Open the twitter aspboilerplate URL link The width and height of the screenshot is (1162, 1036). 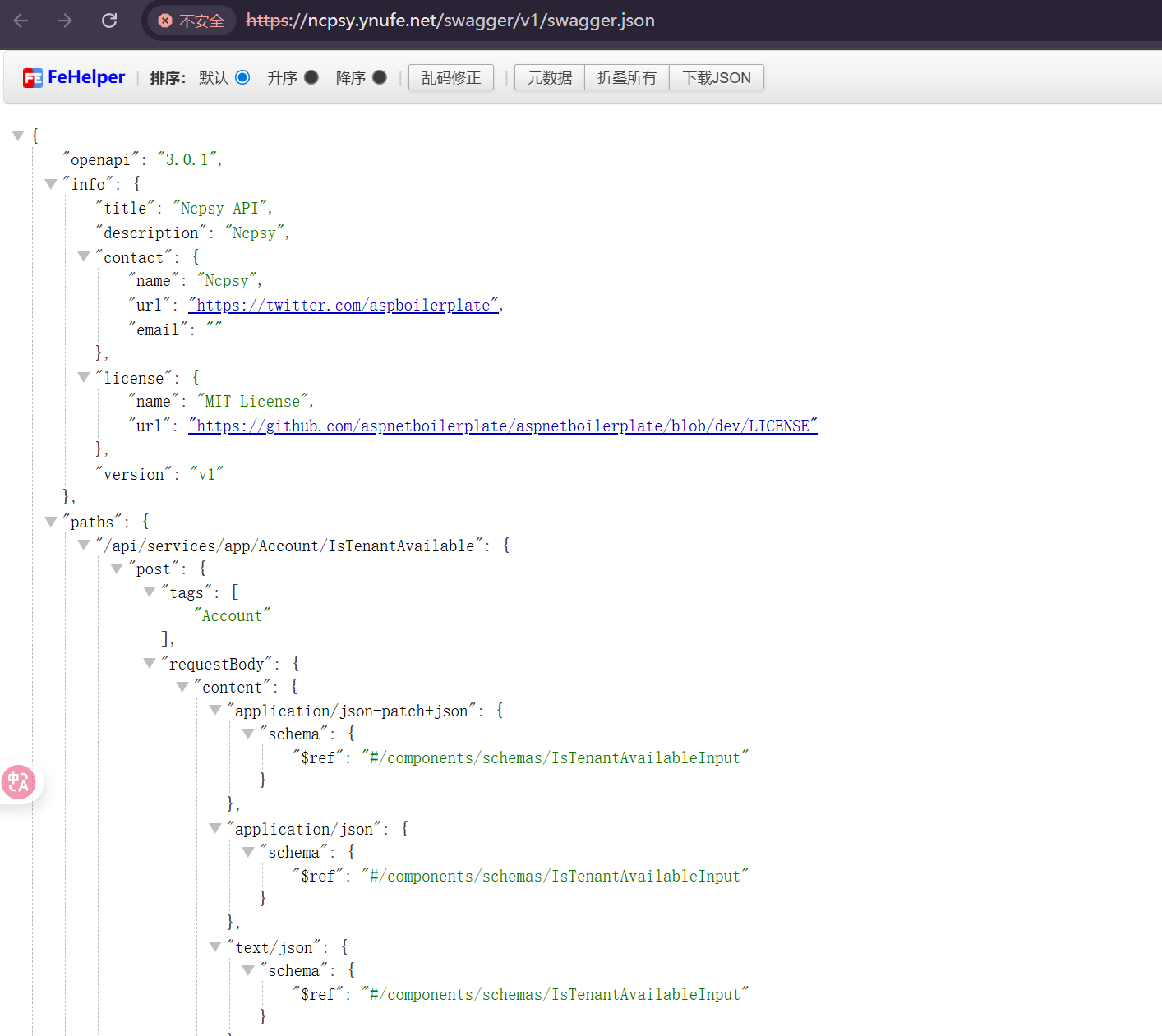[344, 306]
